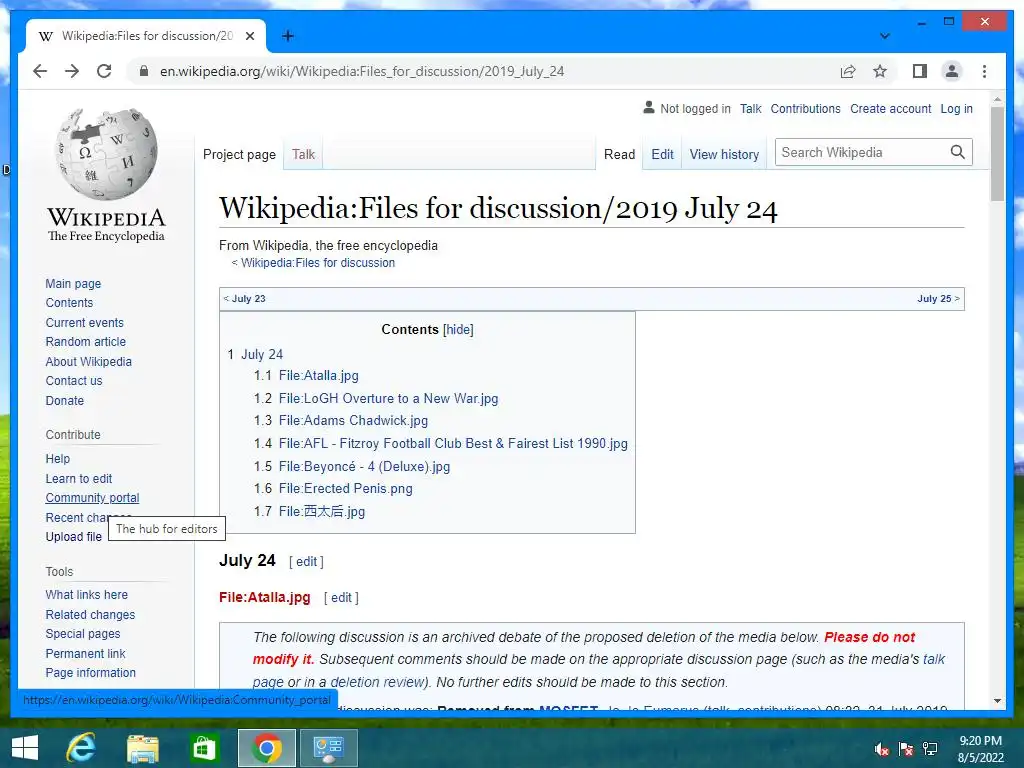Click the network tray icon
Image resolution: width=1024 pixels, height=768 pixels.
click(x=930, y=749)
